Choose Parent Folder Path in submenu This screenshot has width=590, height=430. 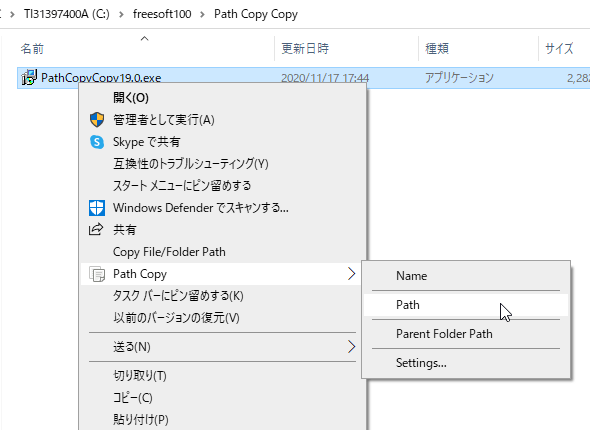pyautogui.click(x=466, y=334)
